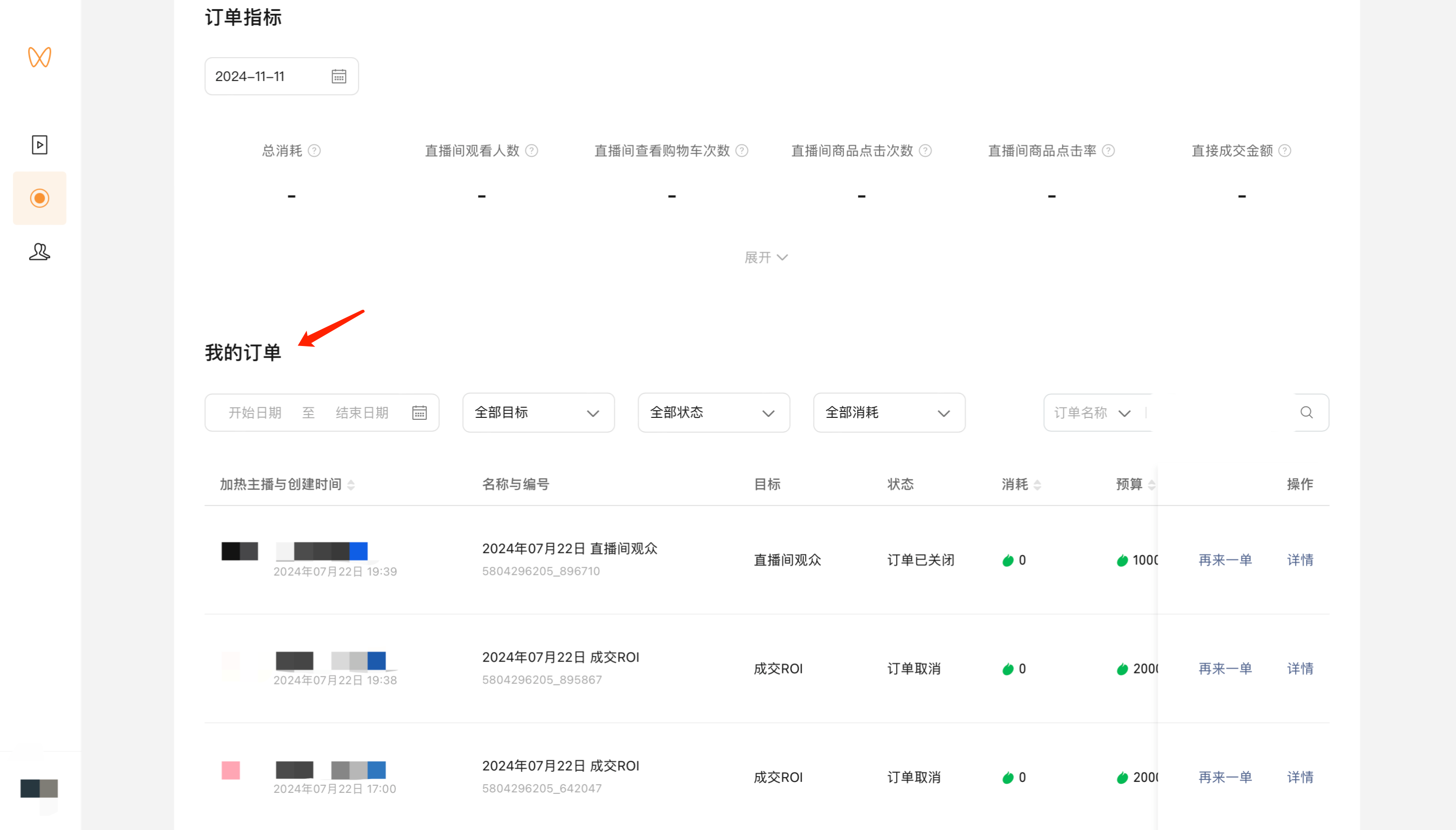
Task: Open the 订单名称 search type dropdown
Action: [1092, 412]
